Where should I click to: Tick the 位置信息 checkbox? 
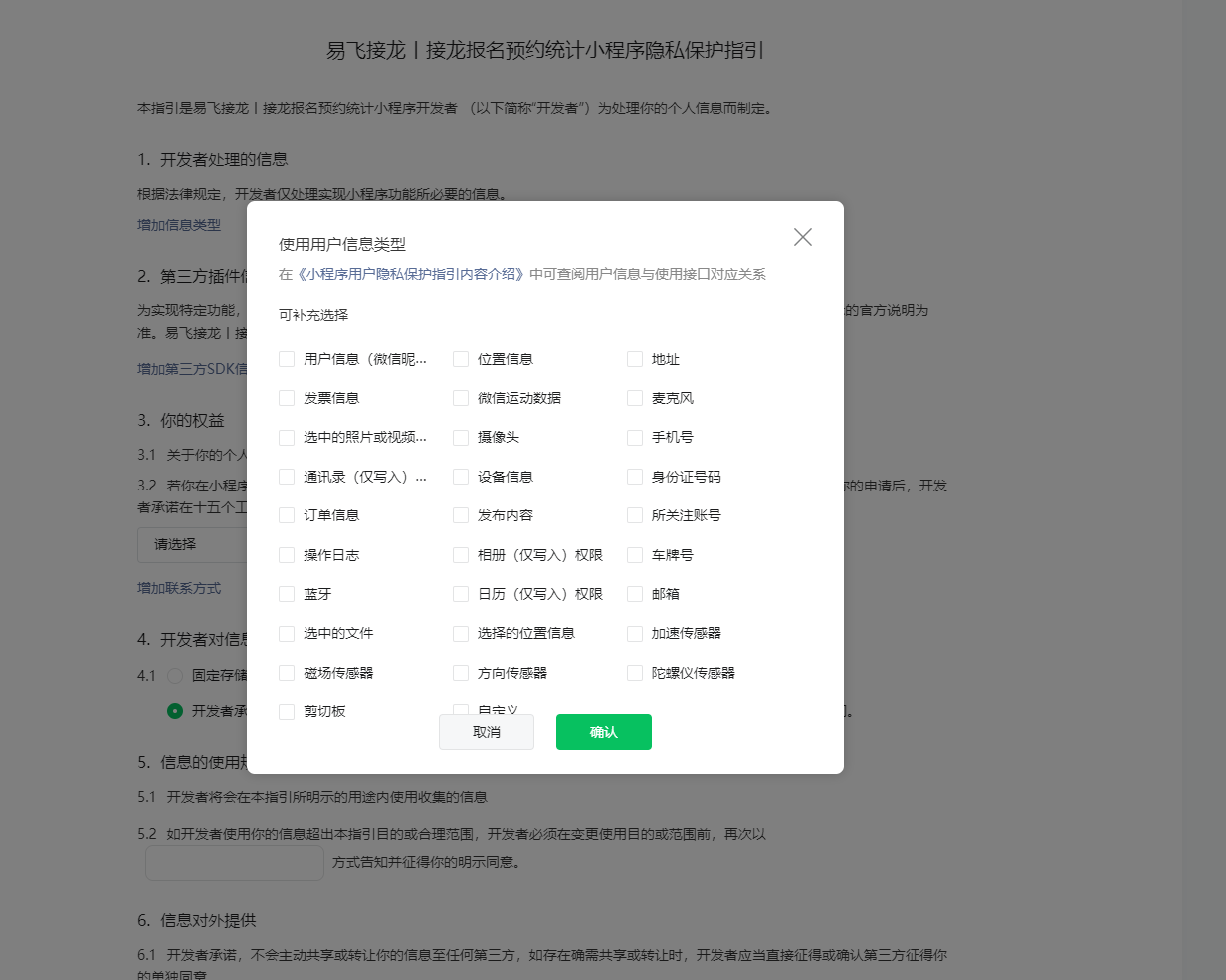(461, 359)
